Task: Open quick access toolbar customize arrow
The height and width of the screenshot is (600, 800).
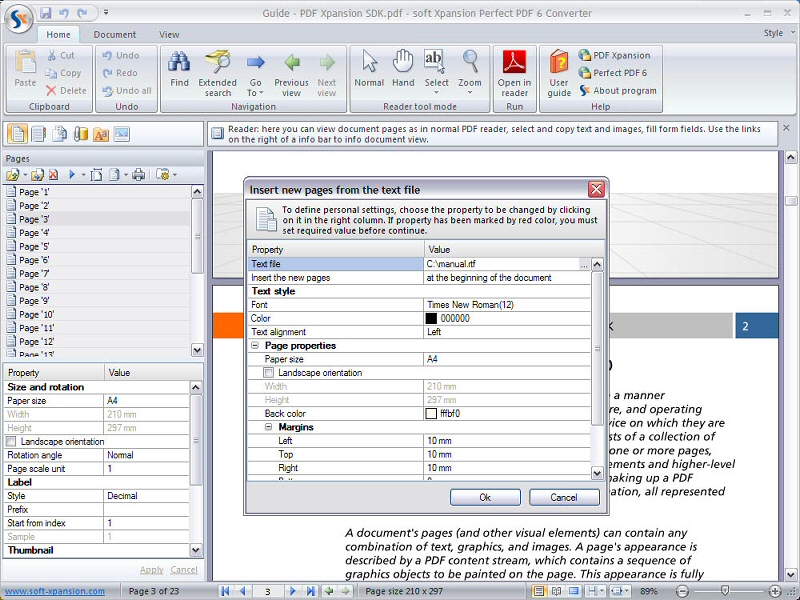Action: click(106, 12)
